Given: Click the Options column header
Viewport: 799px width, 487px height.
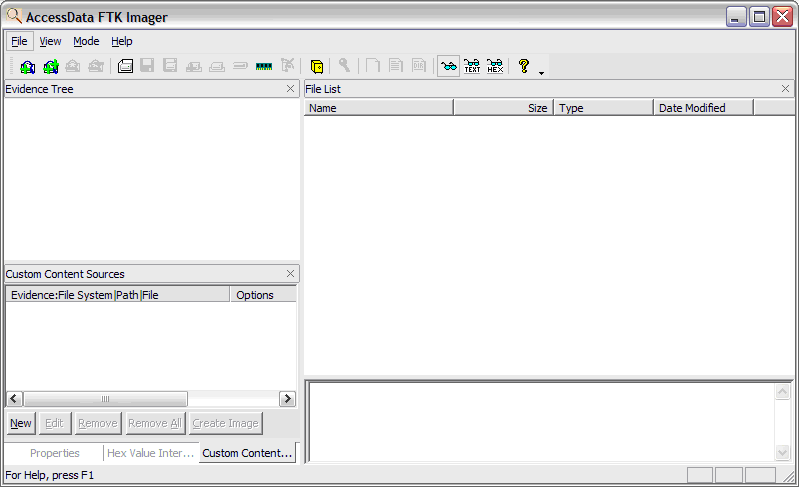Looking at the screenshot, I should tap(263, 295).
